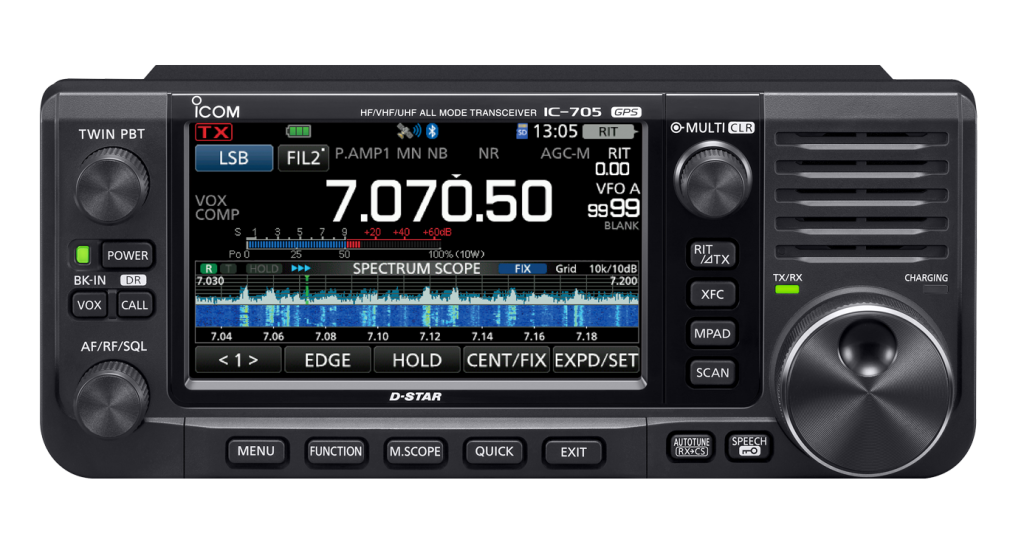1024x545 pixels.
Task: Open the LSB operating mode selector
Action: [234, 158]
